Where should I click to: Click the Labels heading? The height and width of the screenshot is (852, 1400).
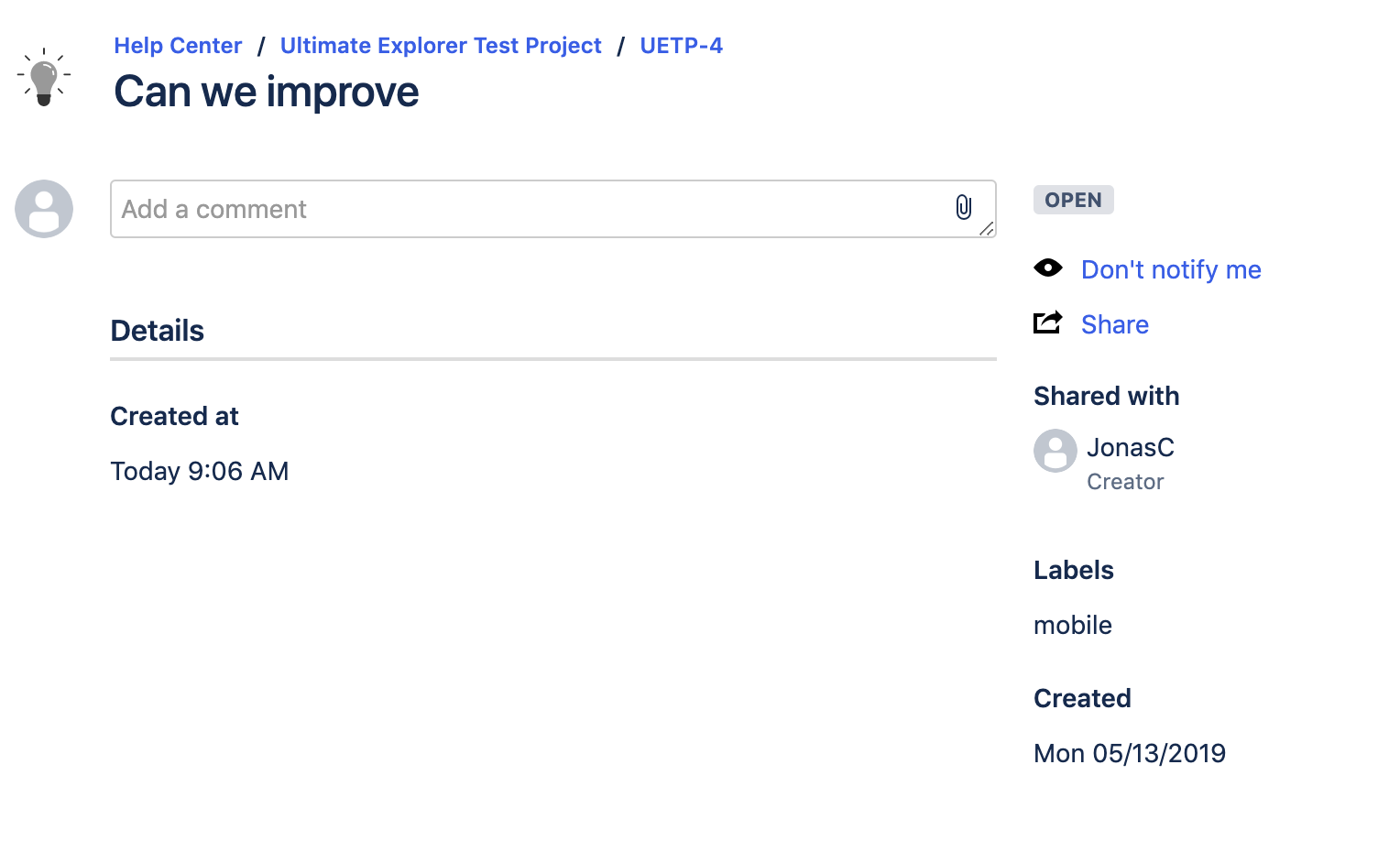coord(1074,570)
